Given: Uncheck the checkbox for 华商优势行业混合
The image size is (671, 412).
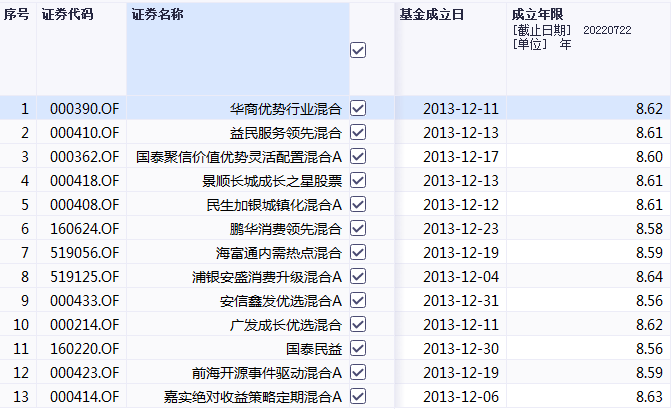Looking at the screenshot, I should pyautogui.click(x=358, y=108).
